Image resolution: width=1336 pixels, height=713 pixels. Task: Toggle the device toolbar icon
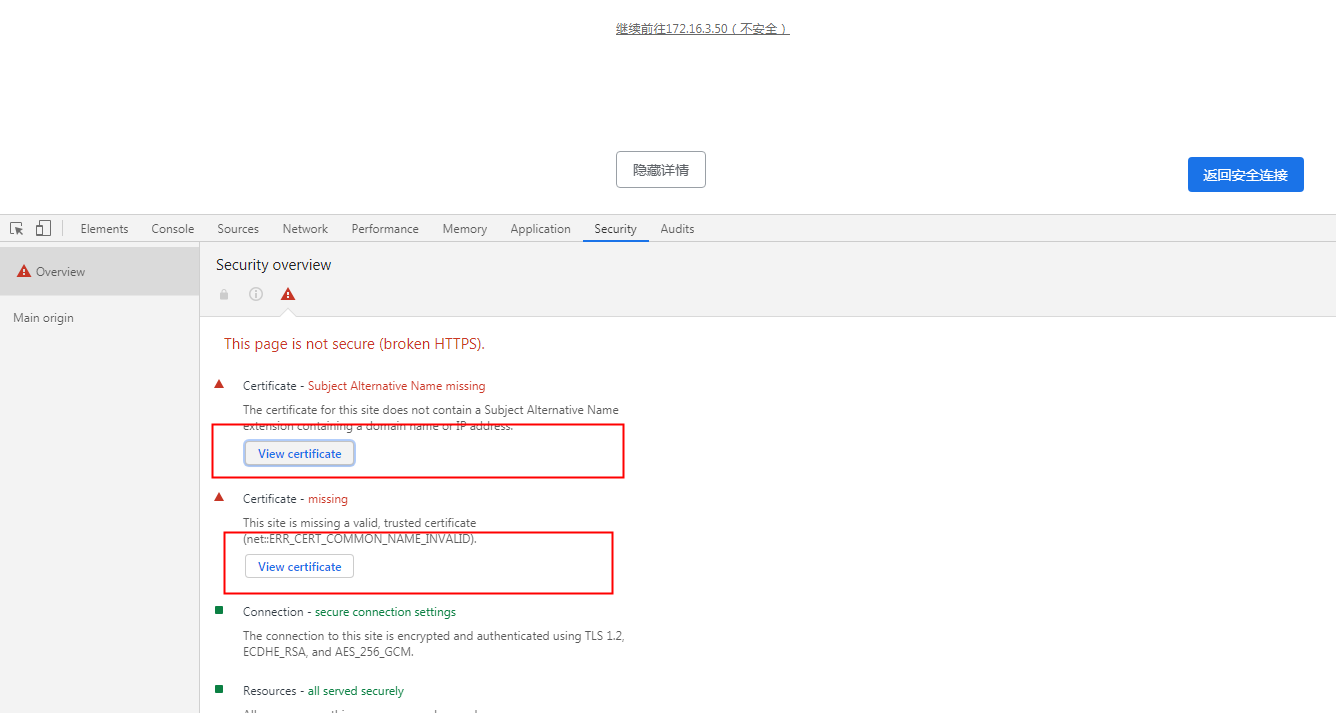tap(43, 229)
